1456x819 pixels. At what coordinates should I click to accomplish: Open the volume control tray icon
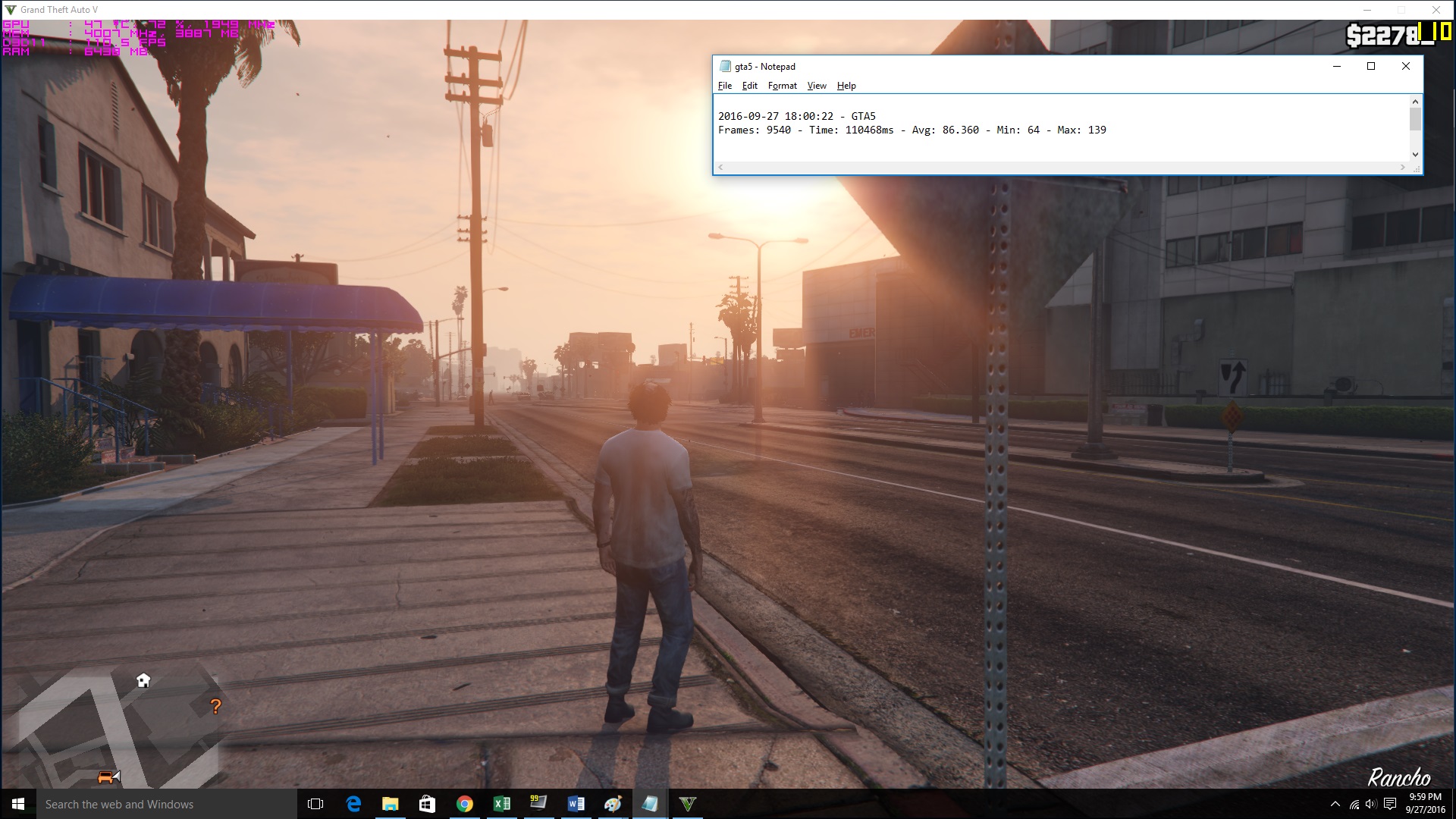1371,805
